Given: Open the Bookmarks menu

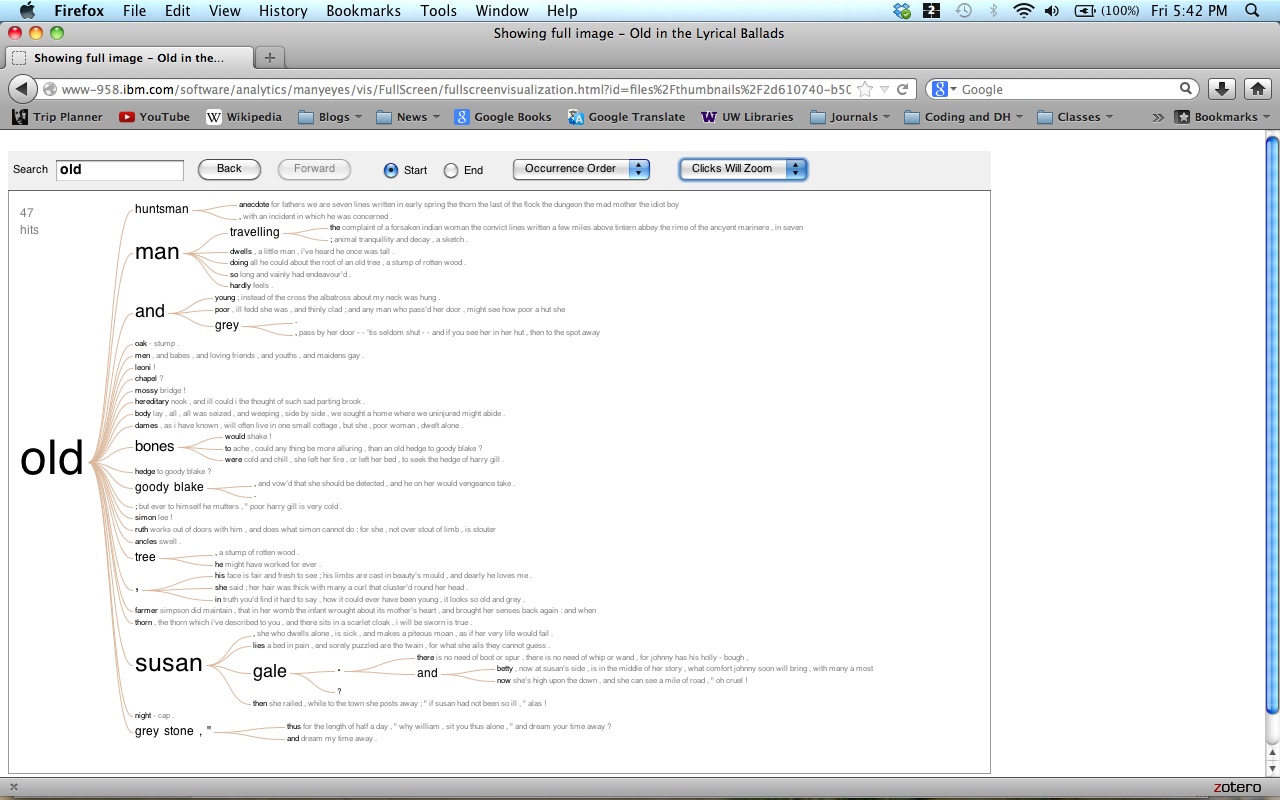Looking at the screenshot, I should [363, 11].
